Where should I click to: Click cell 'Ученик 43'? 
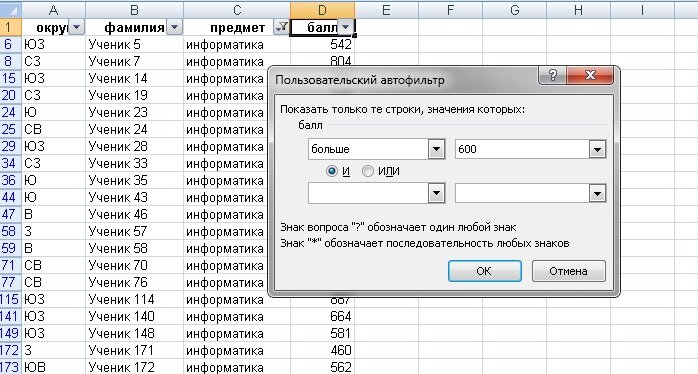coord(134,197)
